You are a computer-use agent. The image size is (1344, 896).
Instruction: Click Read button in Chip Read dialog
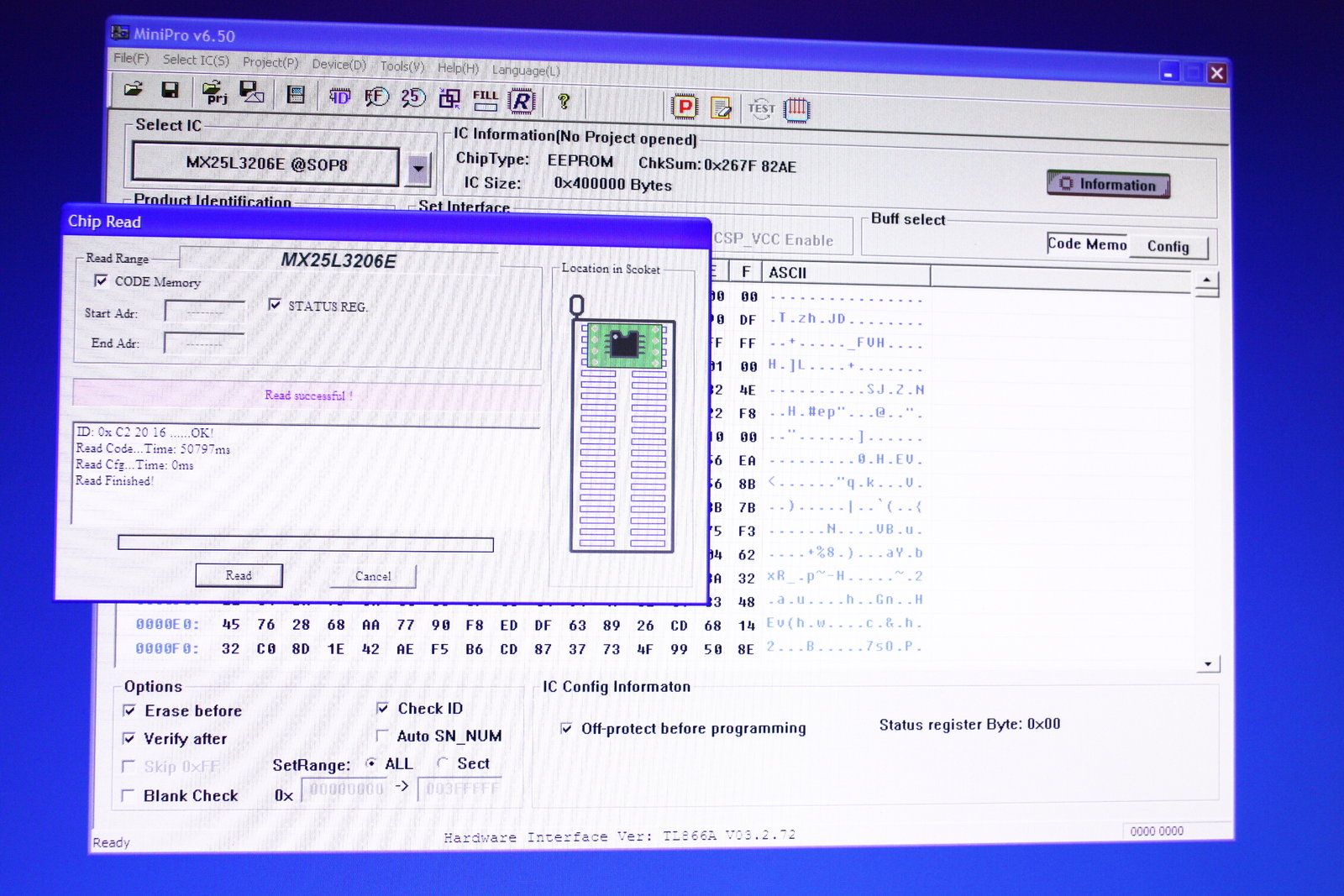(239, 575)
